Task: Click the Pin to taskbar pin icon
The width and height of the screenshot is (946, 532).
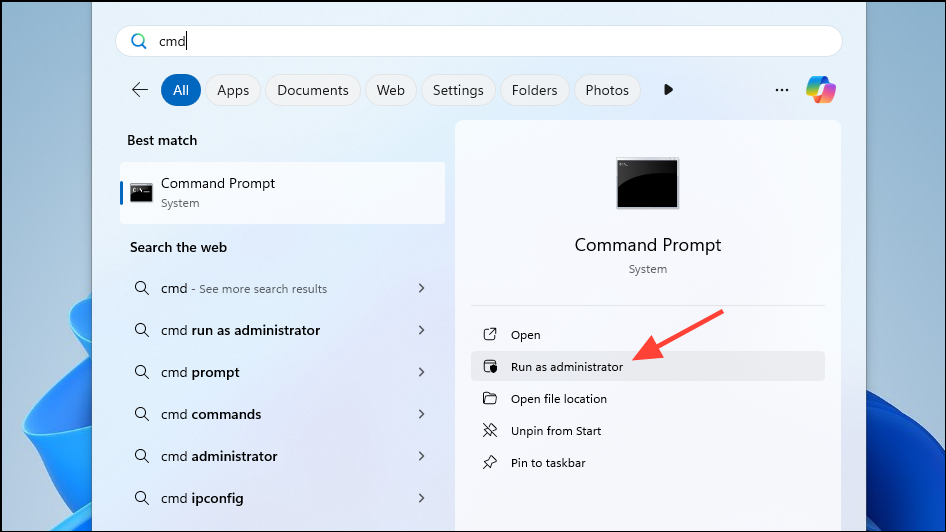Action: coord(490,462)
